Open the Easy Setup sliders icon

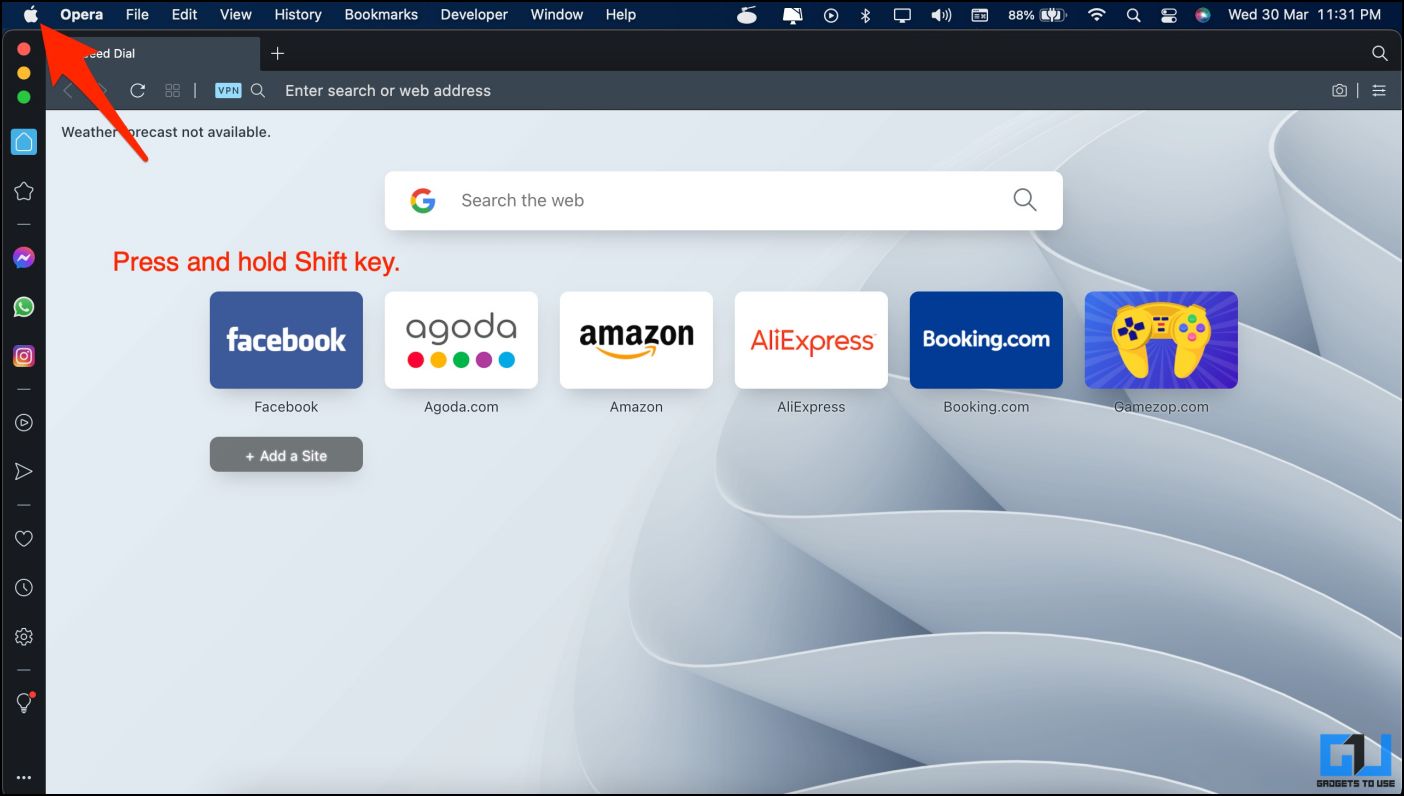[1379, 90]
